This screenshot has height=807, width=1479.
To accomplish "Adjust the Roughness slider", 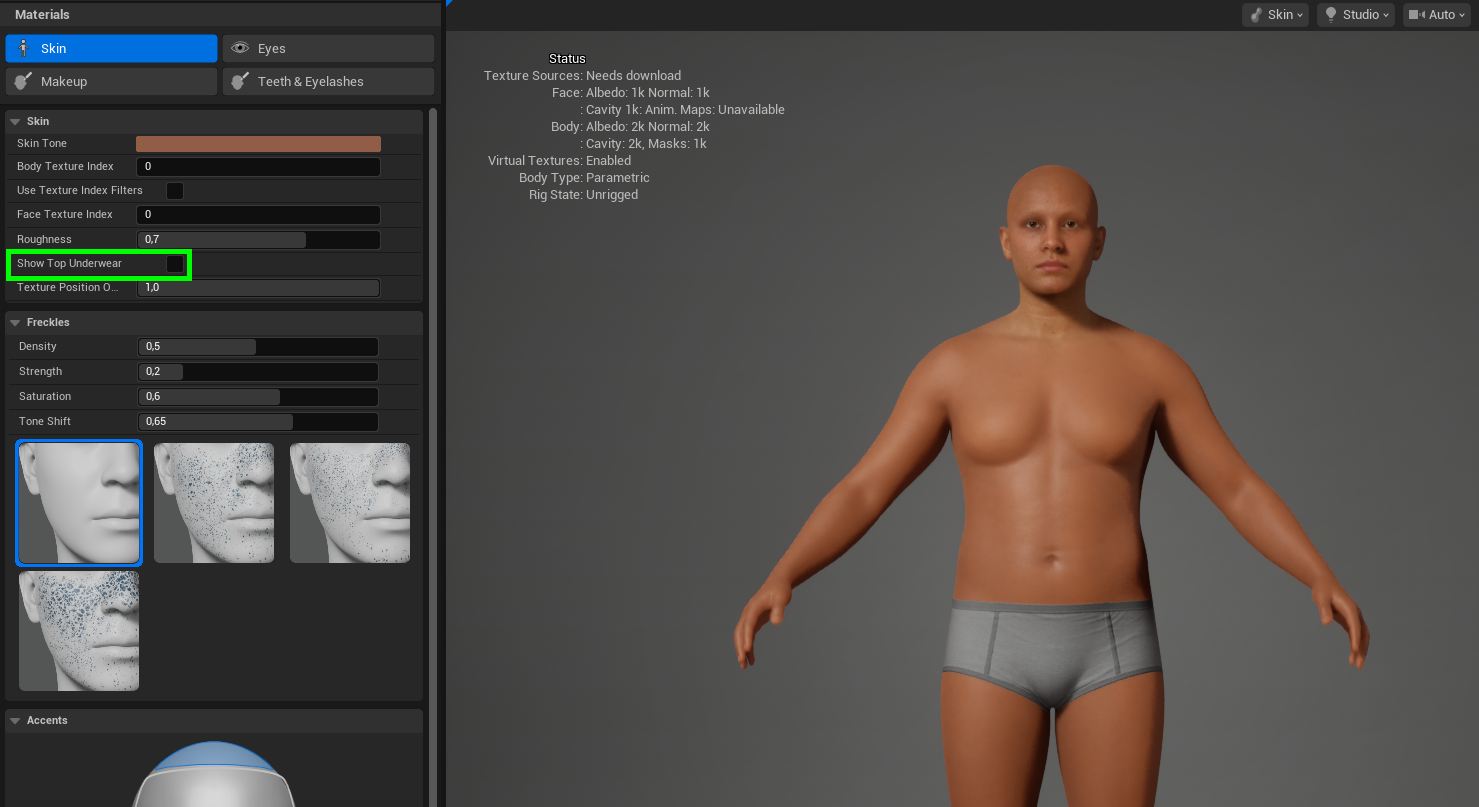I will pos(258,240).
